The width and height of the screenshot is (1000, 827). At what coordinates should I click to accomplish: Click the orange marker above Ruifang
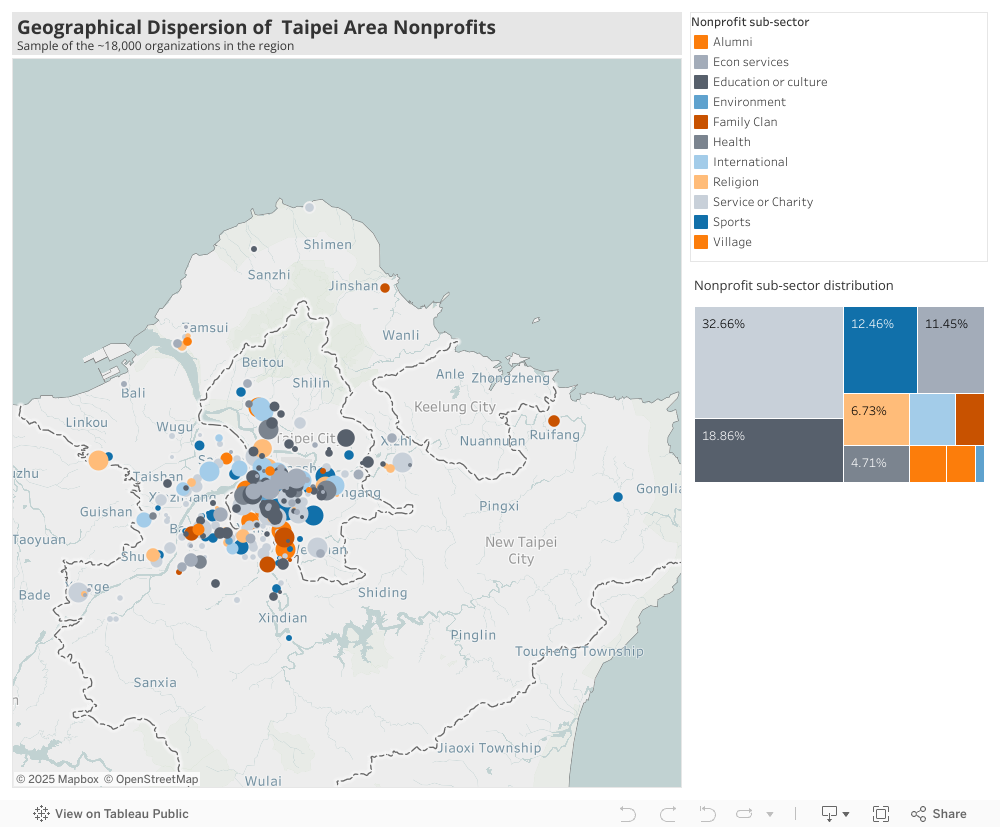(554, 421)
